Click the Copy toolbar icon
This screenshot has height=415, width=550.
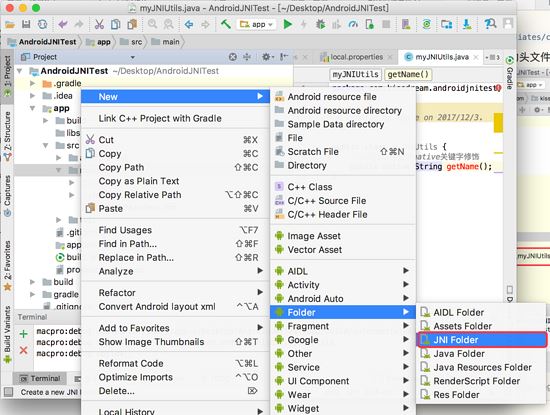115,24
